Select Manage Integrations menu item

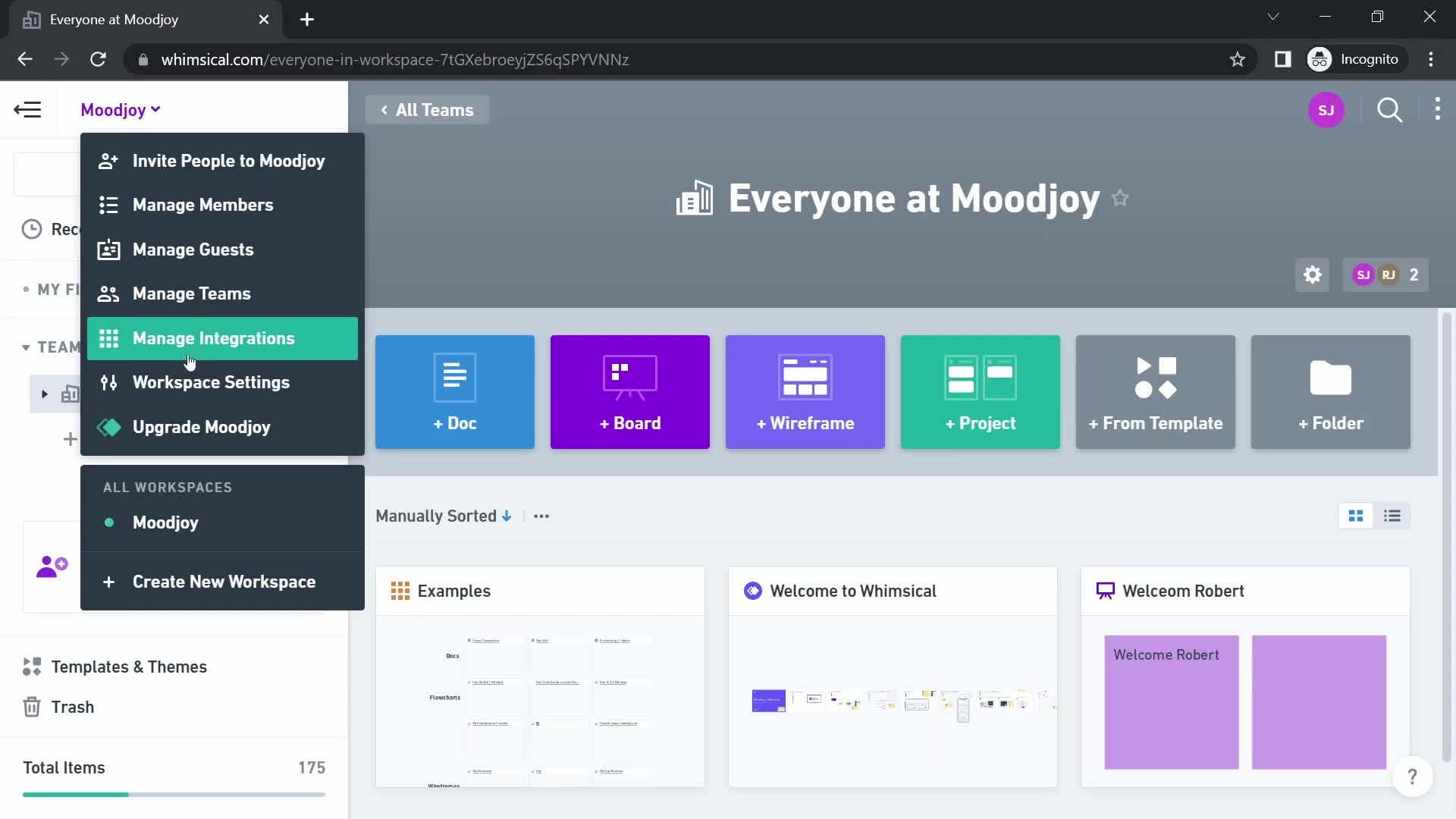pos(221,338)
